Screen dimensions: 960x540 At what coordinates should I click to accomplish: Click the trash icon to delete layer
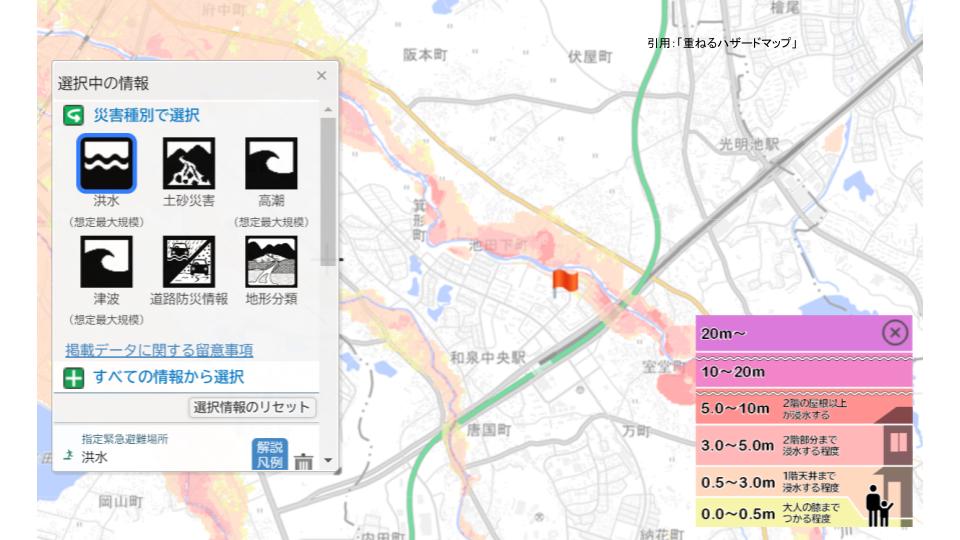(x=304, y=462)
